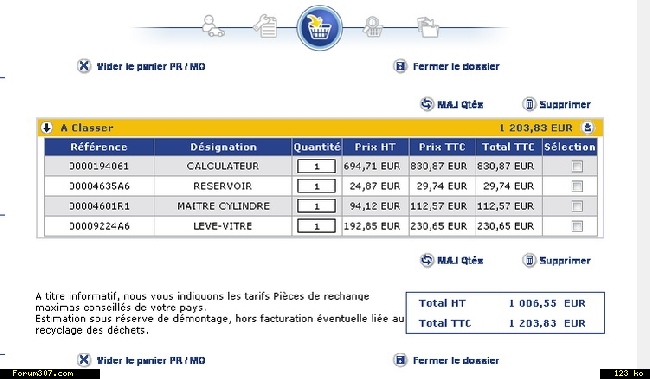The height and width of the screenshot is (379, 650).
Task: Click the customer and vehicle step icon
Action: click(x=213, y=27)
